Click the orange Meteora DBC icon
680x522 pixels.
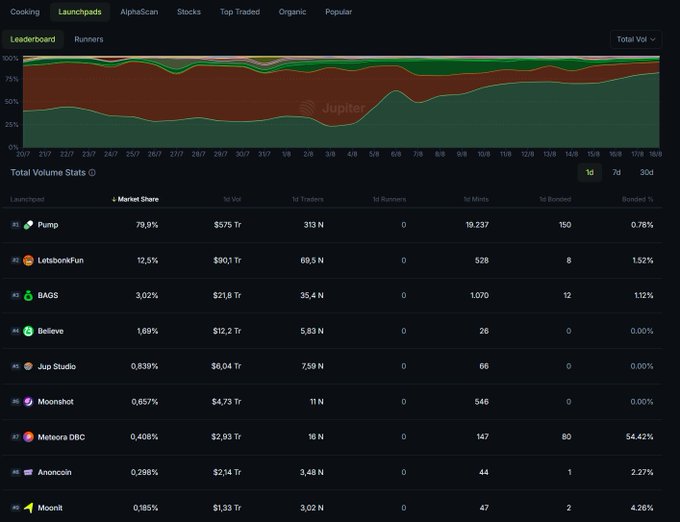tap(28, 437)
